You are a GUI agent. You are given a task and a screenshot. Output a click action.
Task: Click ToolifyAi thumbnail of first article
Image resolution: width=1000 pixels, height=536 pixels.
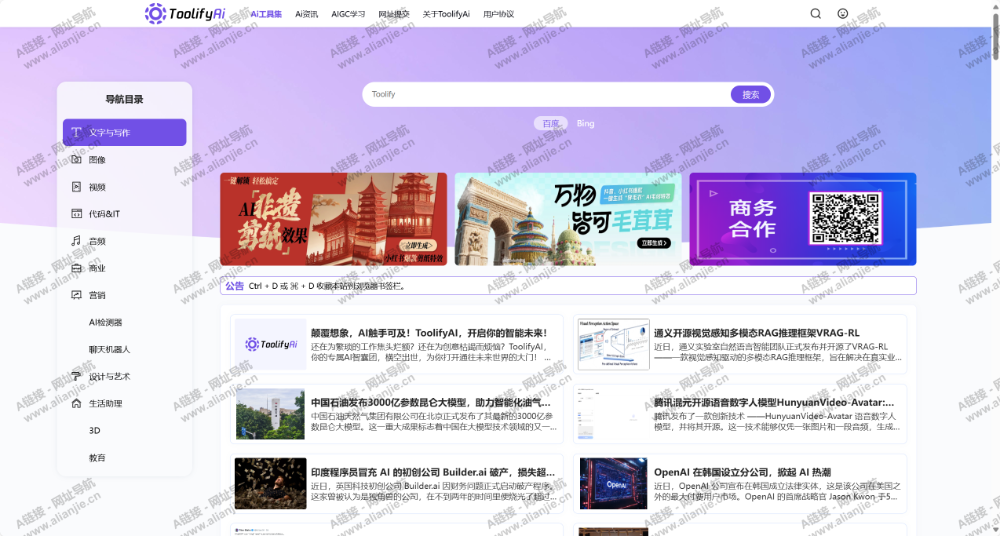[270, 344]
